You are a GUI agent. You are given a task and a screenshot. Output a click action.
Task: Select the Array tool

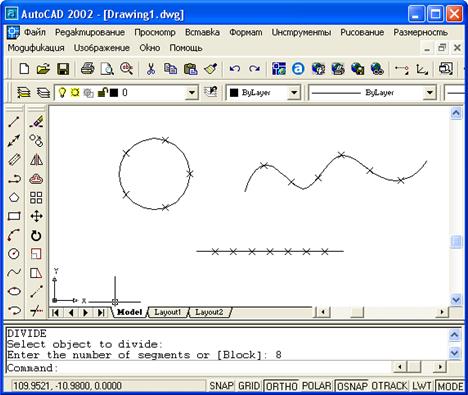36,197
